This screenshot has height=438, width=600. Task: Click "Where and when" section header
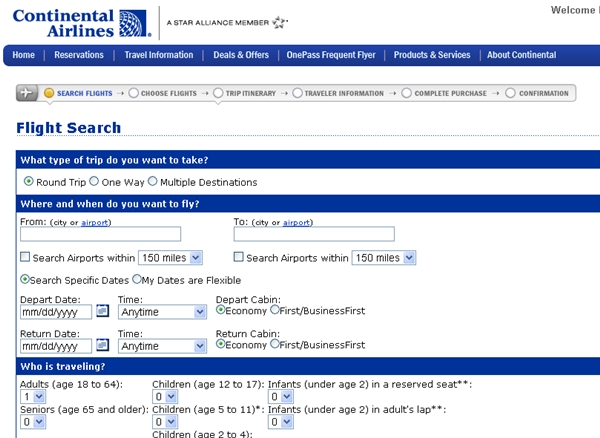[308, 204]
